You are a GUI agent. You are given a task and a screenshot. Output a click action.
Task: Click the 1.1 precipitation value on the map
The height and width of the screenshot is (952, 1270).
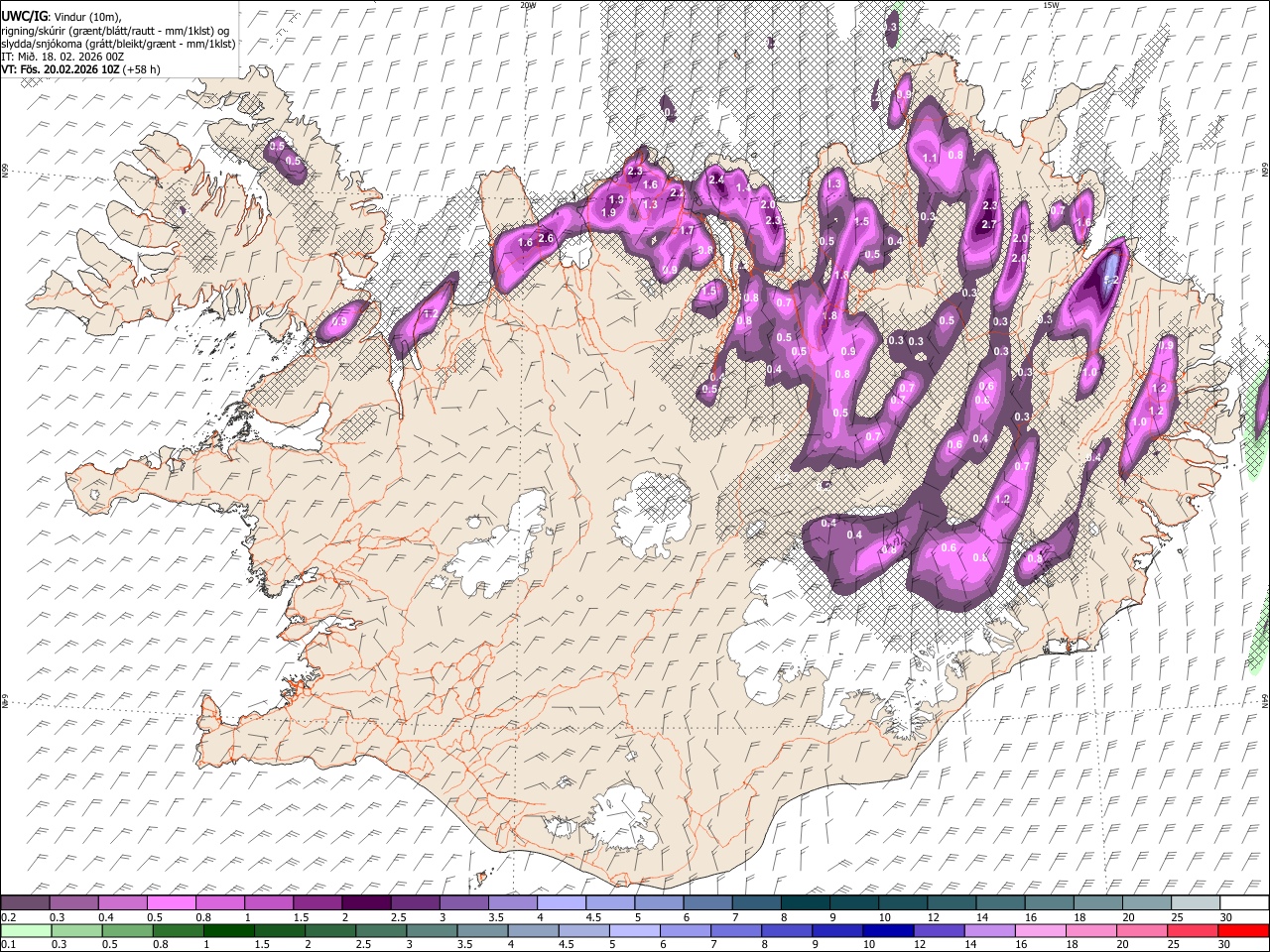click(x=930, y=159)
